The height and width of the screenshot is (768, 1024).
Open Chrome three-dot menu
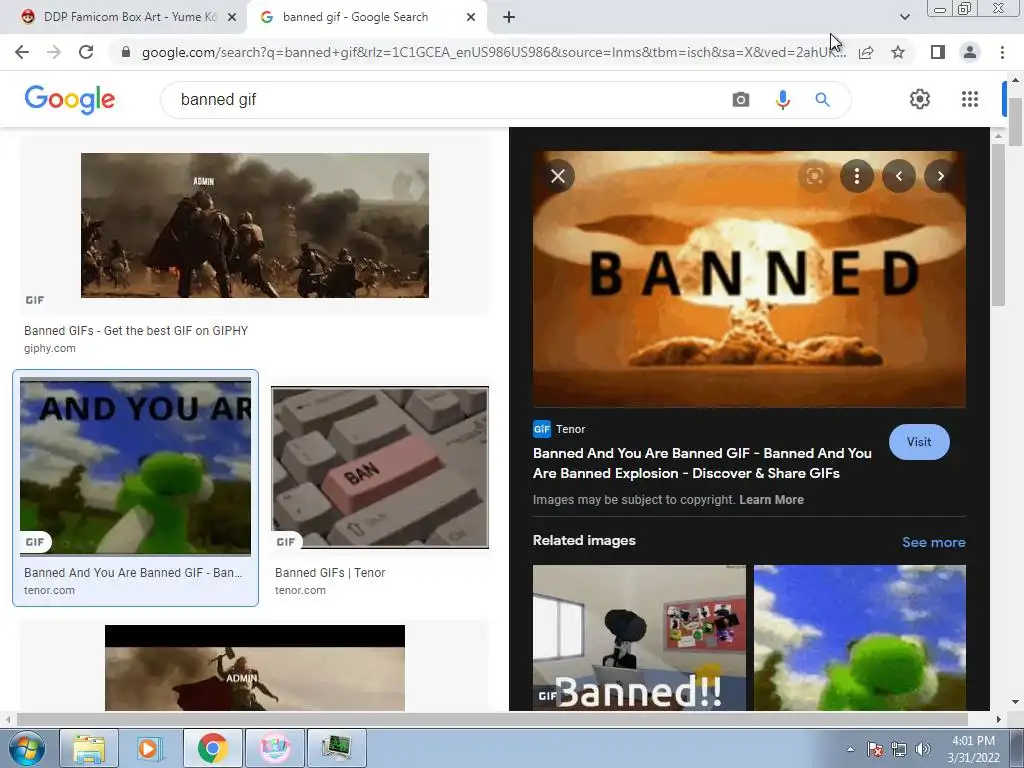pyautogui.click(x=1002, y=52)
